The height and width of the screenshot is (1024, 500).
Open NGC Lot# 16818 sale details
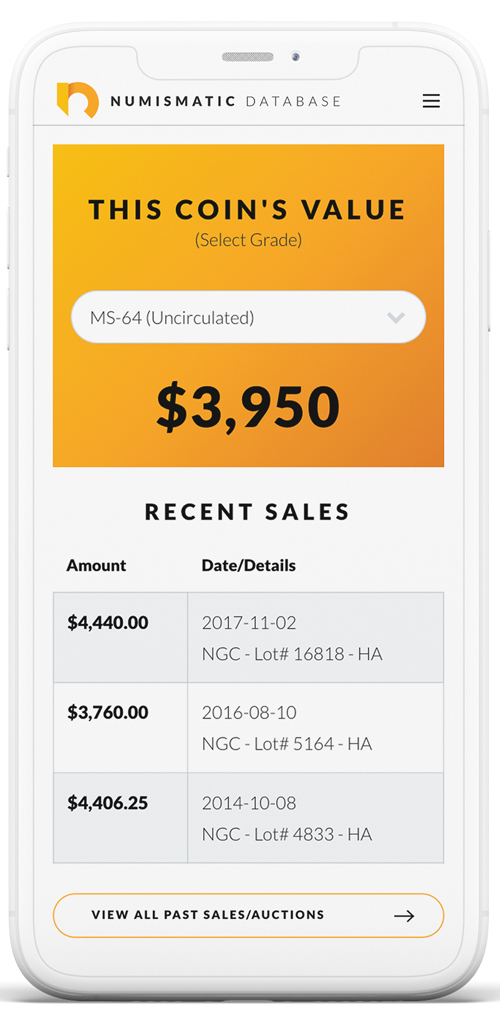[292, 654]
